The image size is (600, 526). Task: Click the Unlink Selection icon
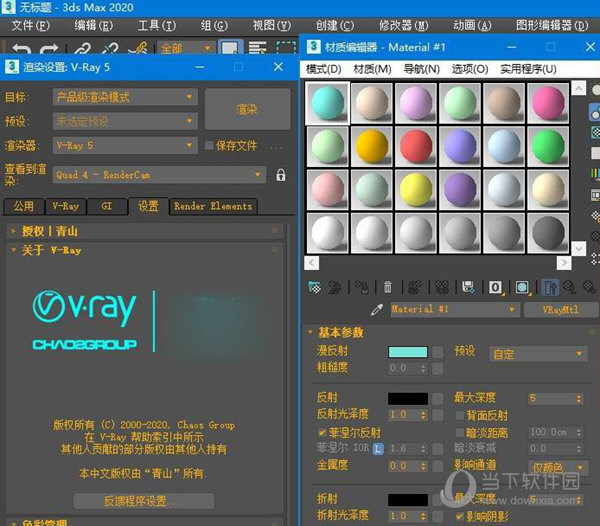pos(110,49)
